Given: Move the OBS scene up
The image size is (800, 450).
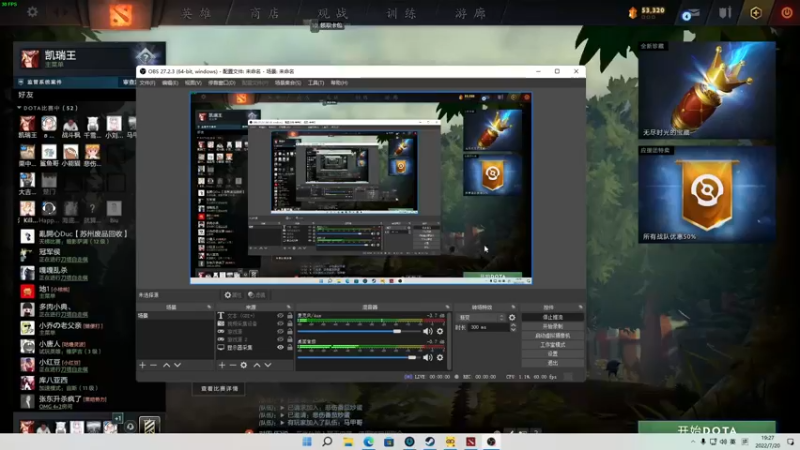Looking at the screenshot, I should 166,365.
